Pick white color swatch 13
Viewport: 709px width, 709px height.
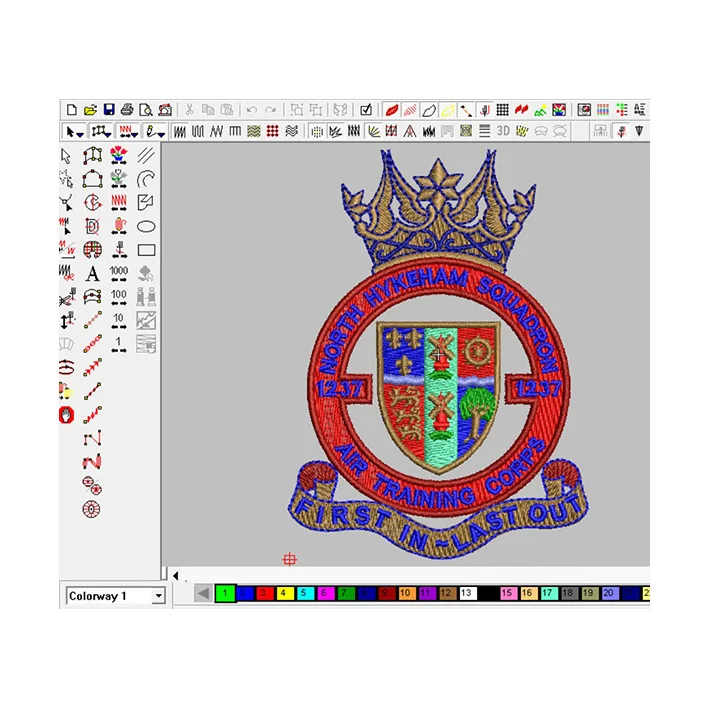tap(467, 593)
